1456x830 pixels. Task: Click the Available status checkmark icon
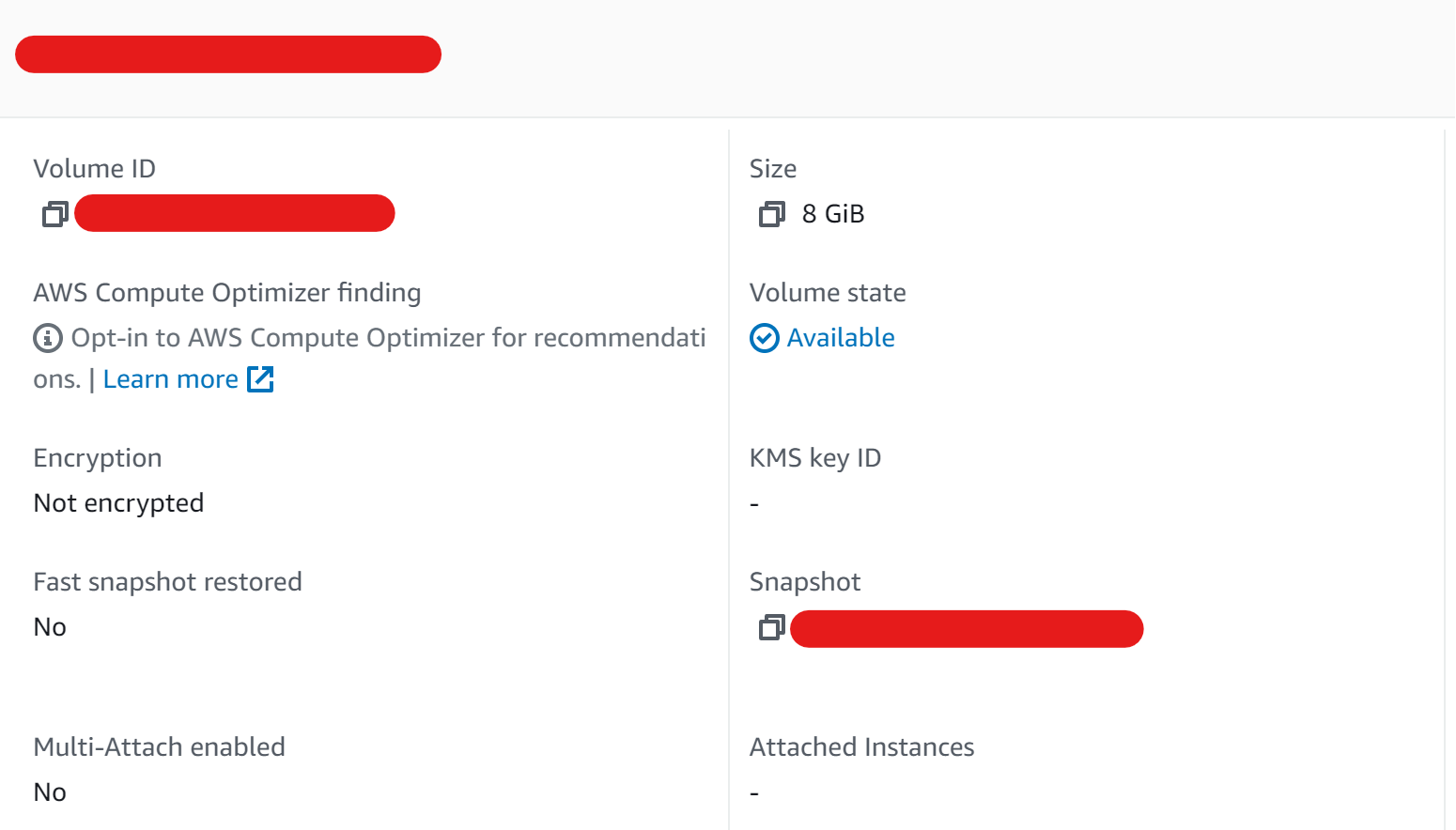pyautogui.click(x=765, y=338)
